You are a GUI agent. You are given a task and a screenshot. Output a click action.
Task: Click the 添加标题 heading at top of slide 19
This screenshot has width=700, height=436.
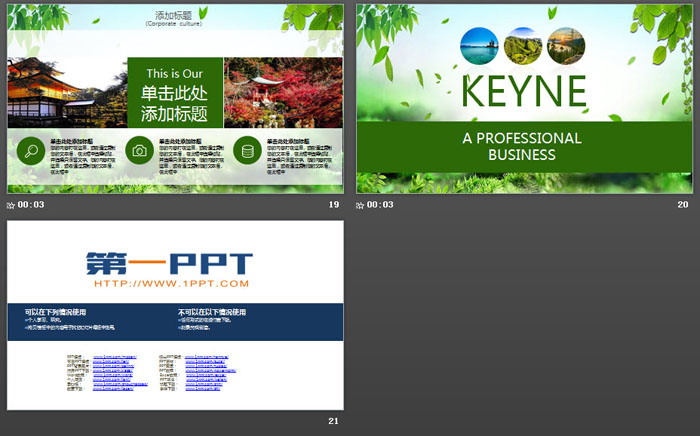click(x=175, y=15)
